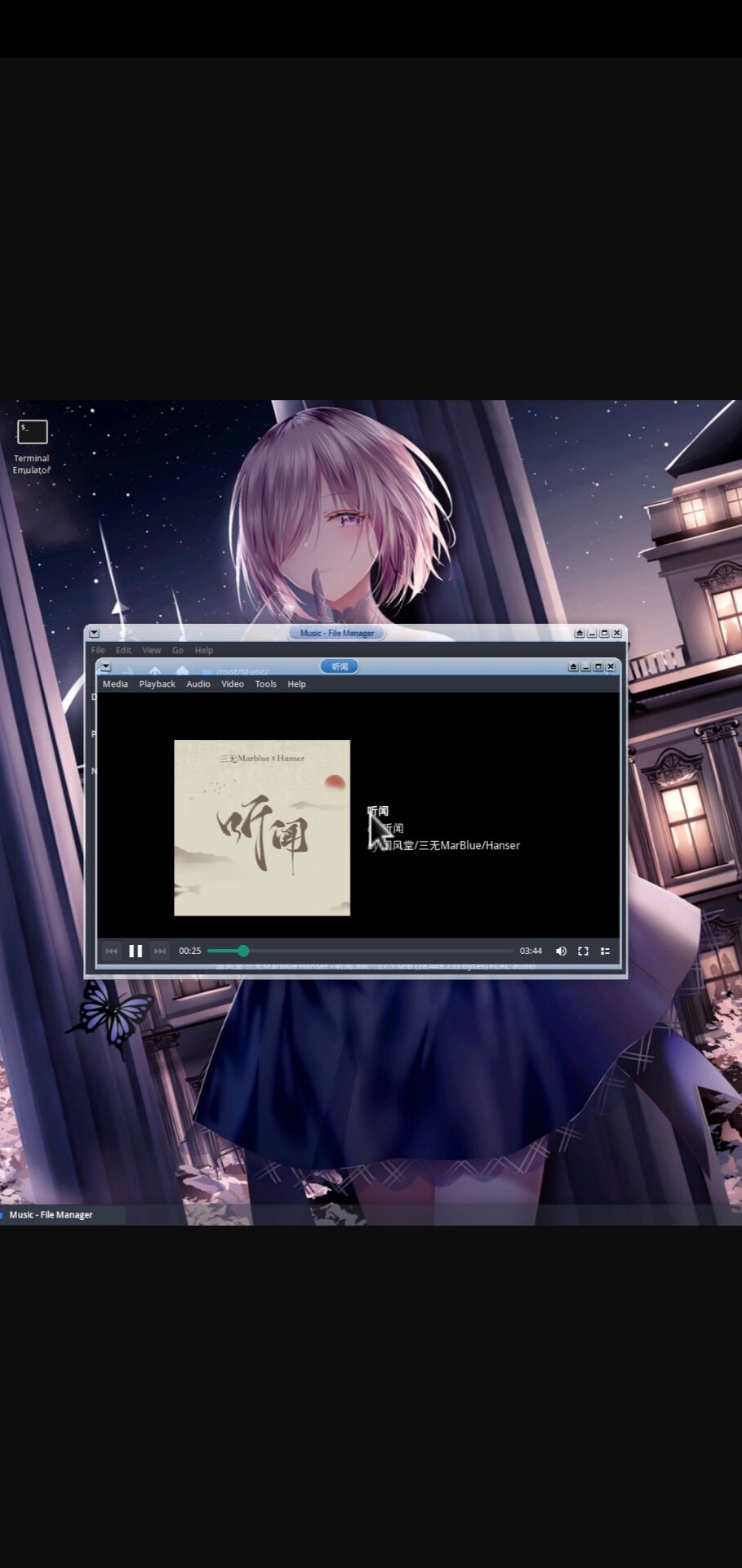This screenshot has width=742, height=1568.
Task: Minimize the File Manager window
Action: (x=592, y=633)
